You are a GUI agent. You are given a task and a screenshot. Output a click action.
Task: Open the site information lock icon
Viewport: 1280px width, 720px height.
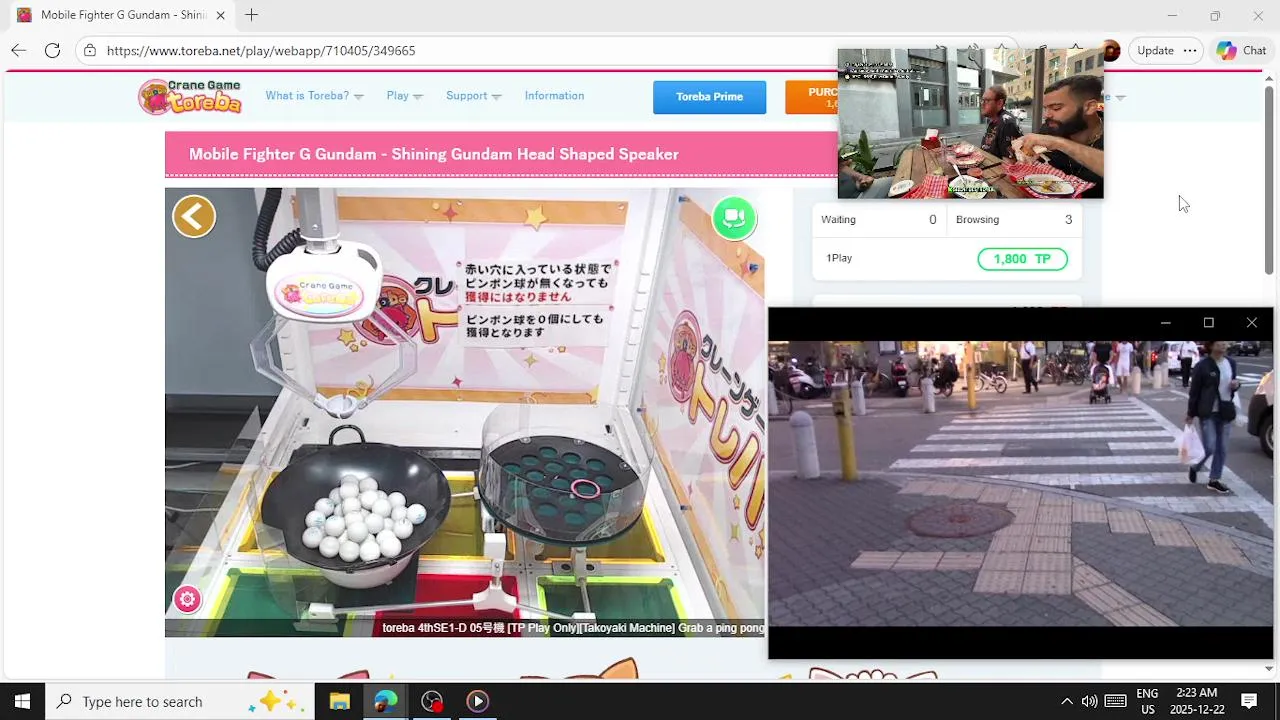click(x=89, y=50)
